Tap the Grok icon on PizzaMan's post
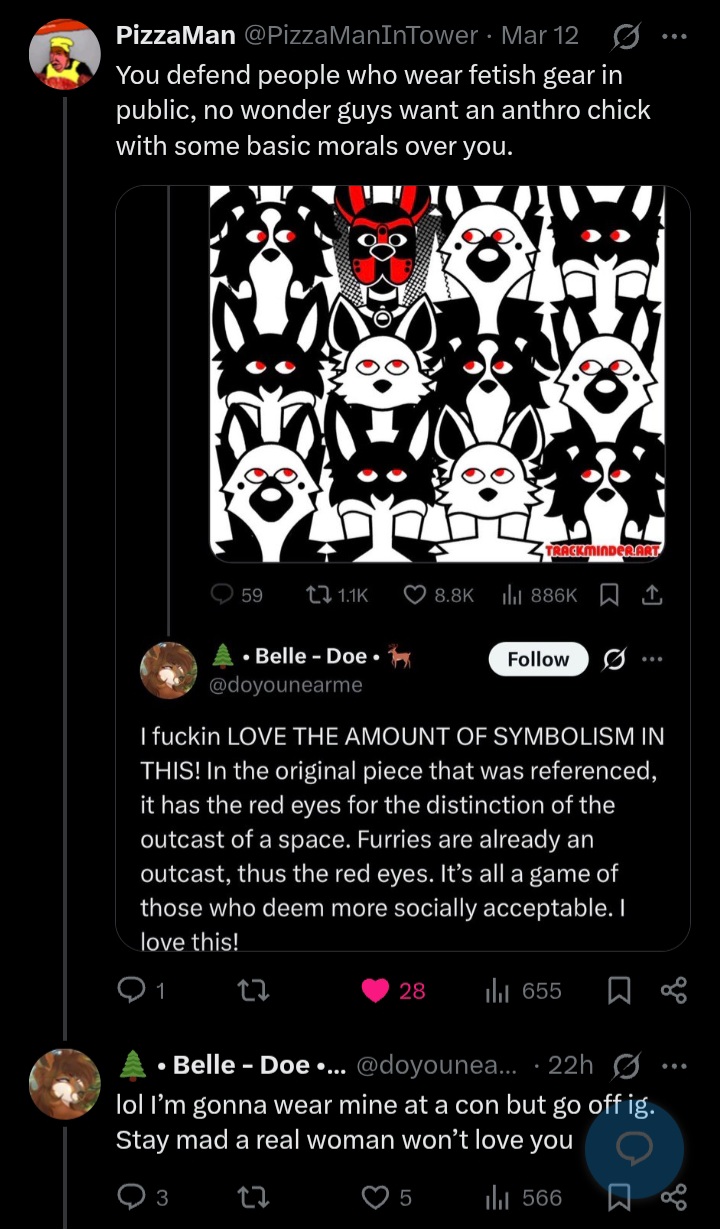This screenshot has height=1229, width=720. click(627, 36)
